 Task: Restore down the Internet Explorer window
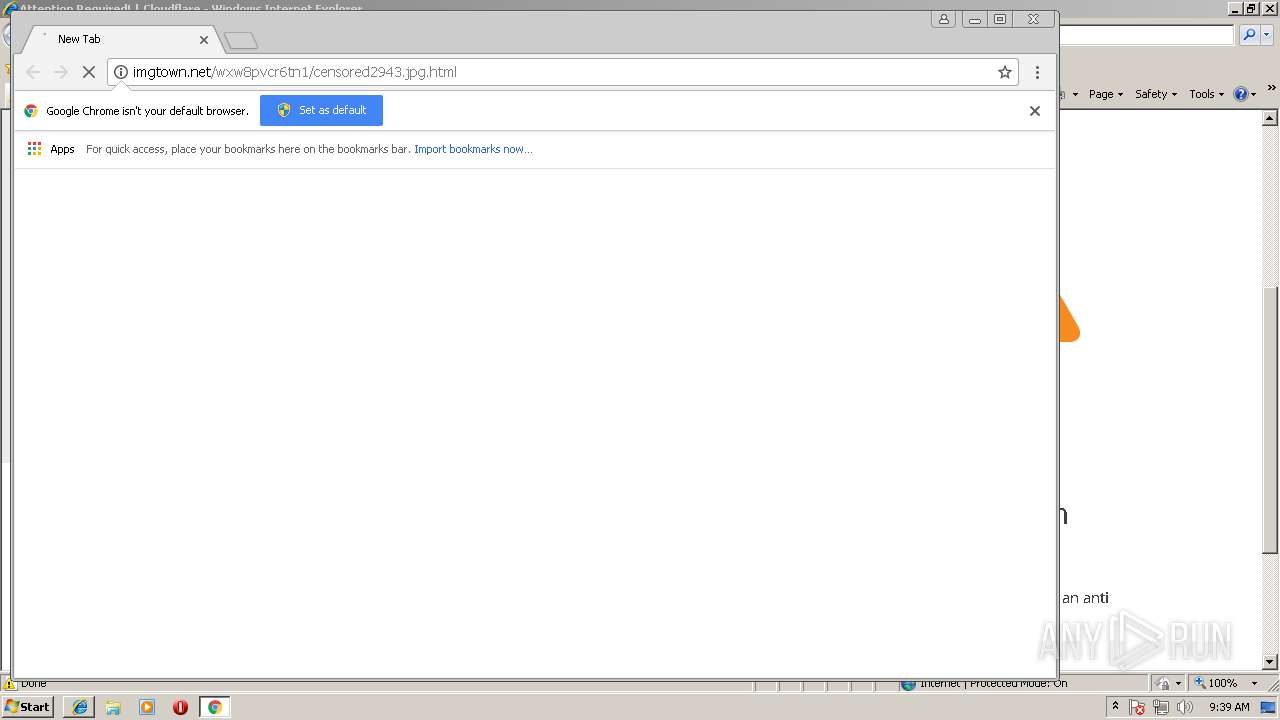pos(1252,8)
